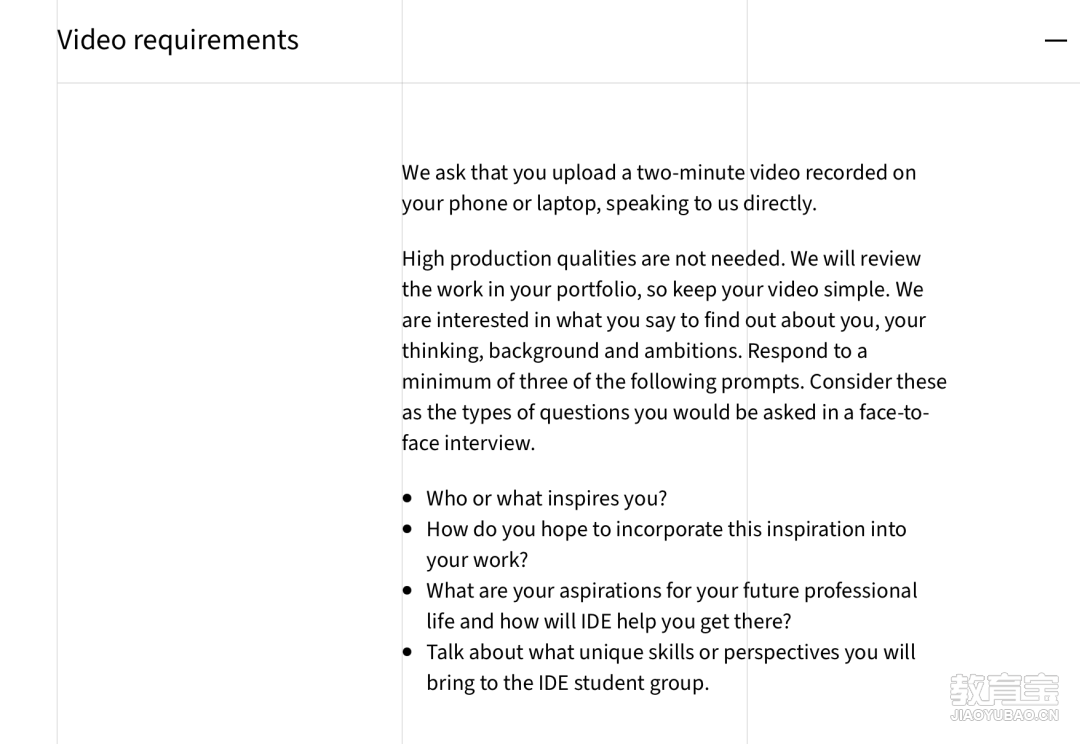Click the second bullet point dot
Image resolution: width=1080 pixels, height=744 pixels.
click(408, 529)
